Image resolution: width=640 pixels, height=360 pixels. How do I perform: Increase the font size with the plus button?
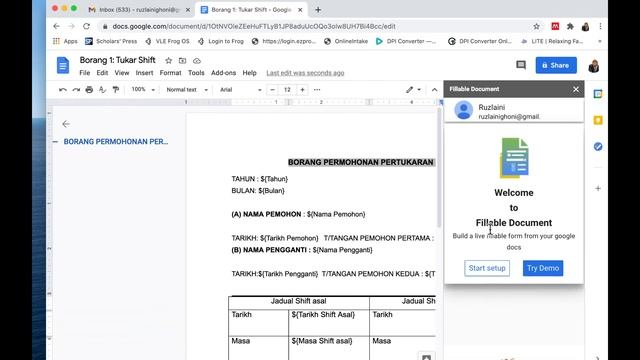pyautogui.click(x=302, y=90)
